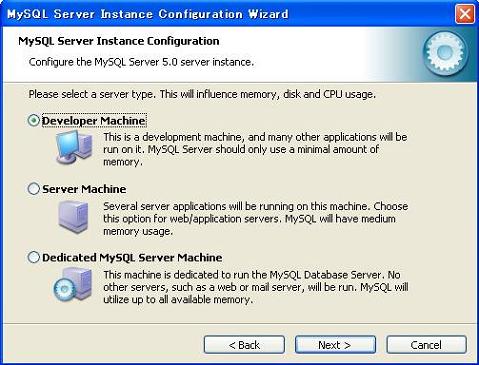Image resolution: width=479 pixels, height=365 pixels.
Task: Cancel the configuration wizard
Action: (426, 345)
